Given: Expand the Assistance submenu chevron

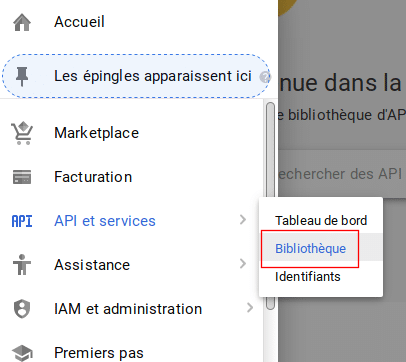Looking at the screenshot, I should 243,264.
